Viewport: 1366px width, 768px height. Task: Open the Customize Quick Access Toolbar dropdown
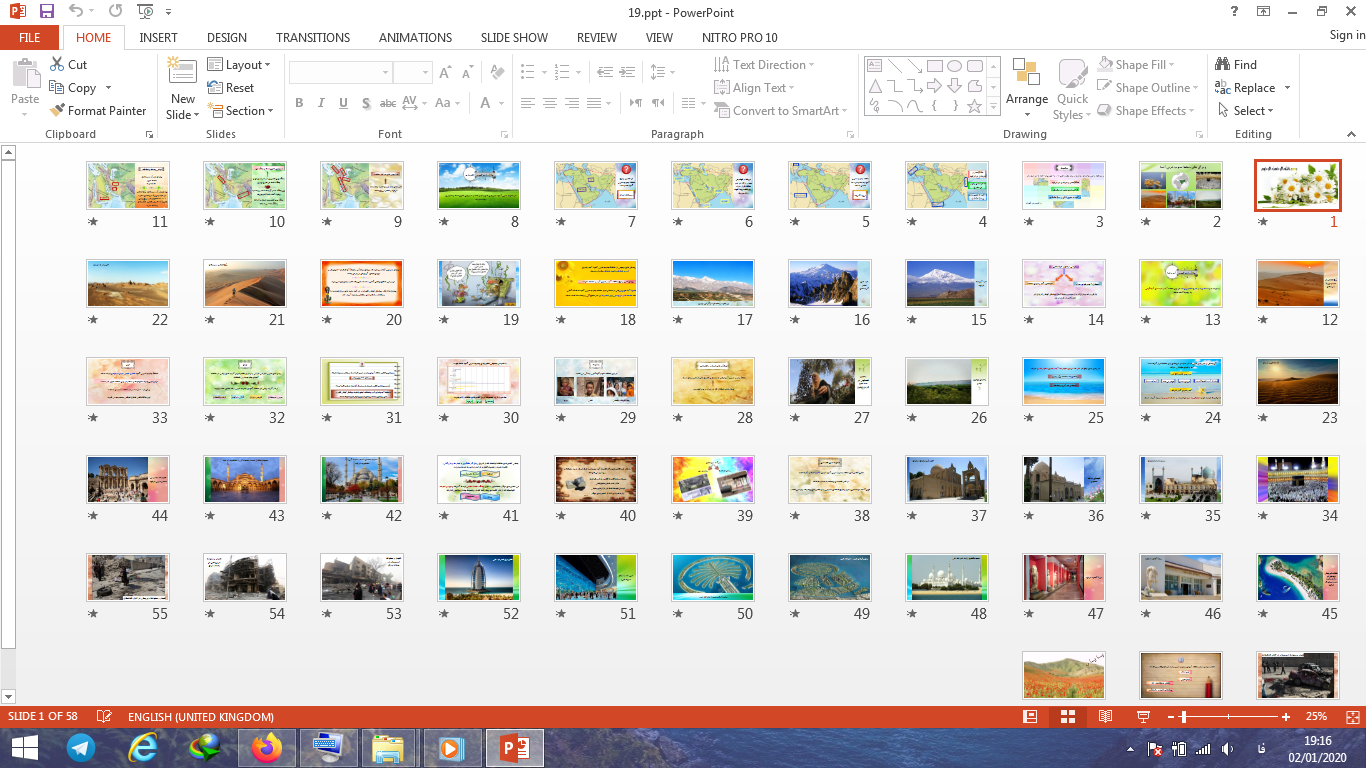click(x=168, y=12)
